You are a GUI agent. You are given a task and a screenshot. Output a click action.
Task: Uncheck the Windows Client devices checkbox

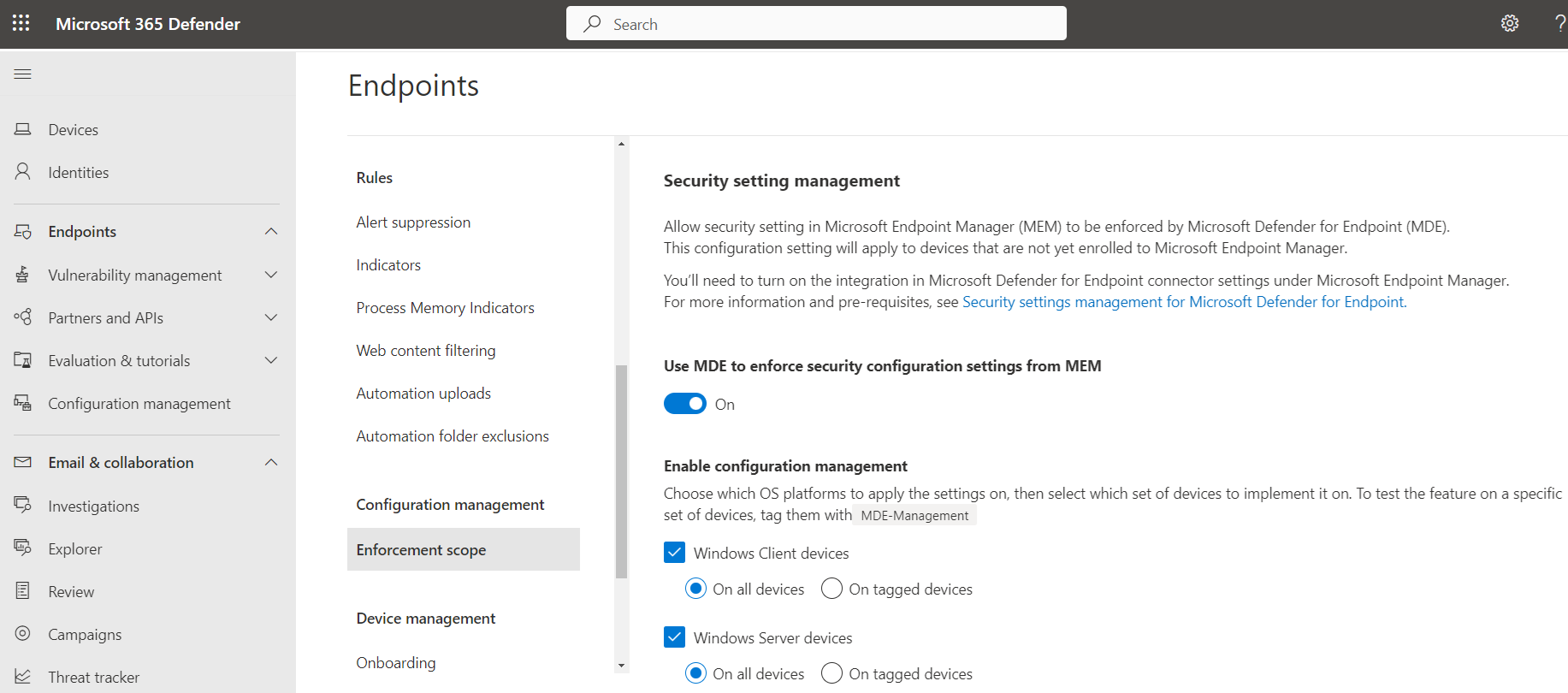pos(675,553)
